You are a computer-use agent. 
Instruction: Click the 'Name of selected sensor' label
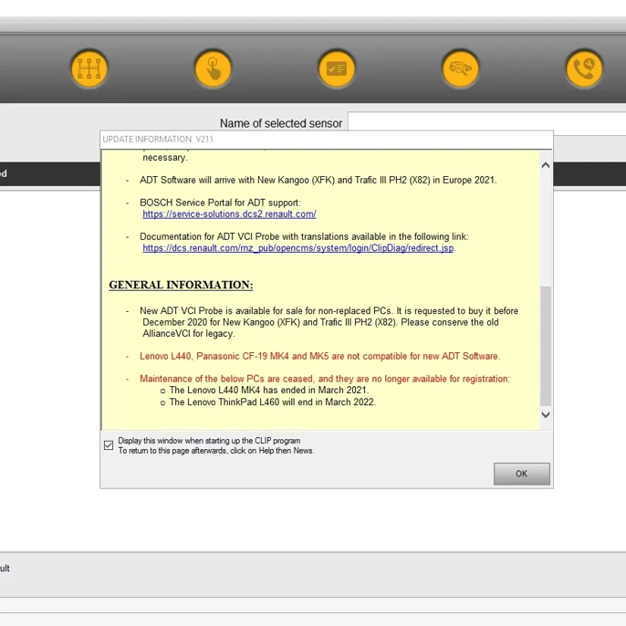281,123
